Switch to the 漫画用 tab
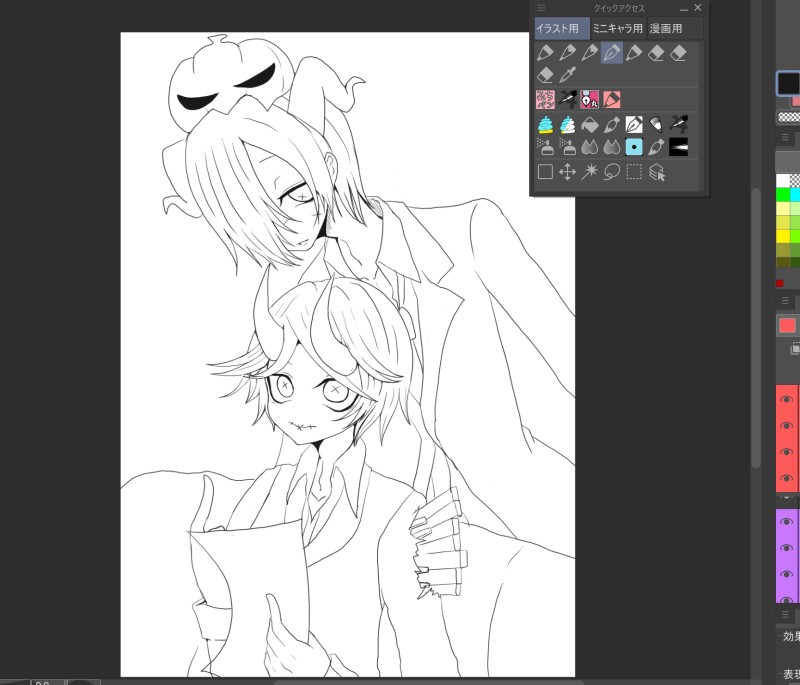 pyautogui.click(x=674, y=29)
